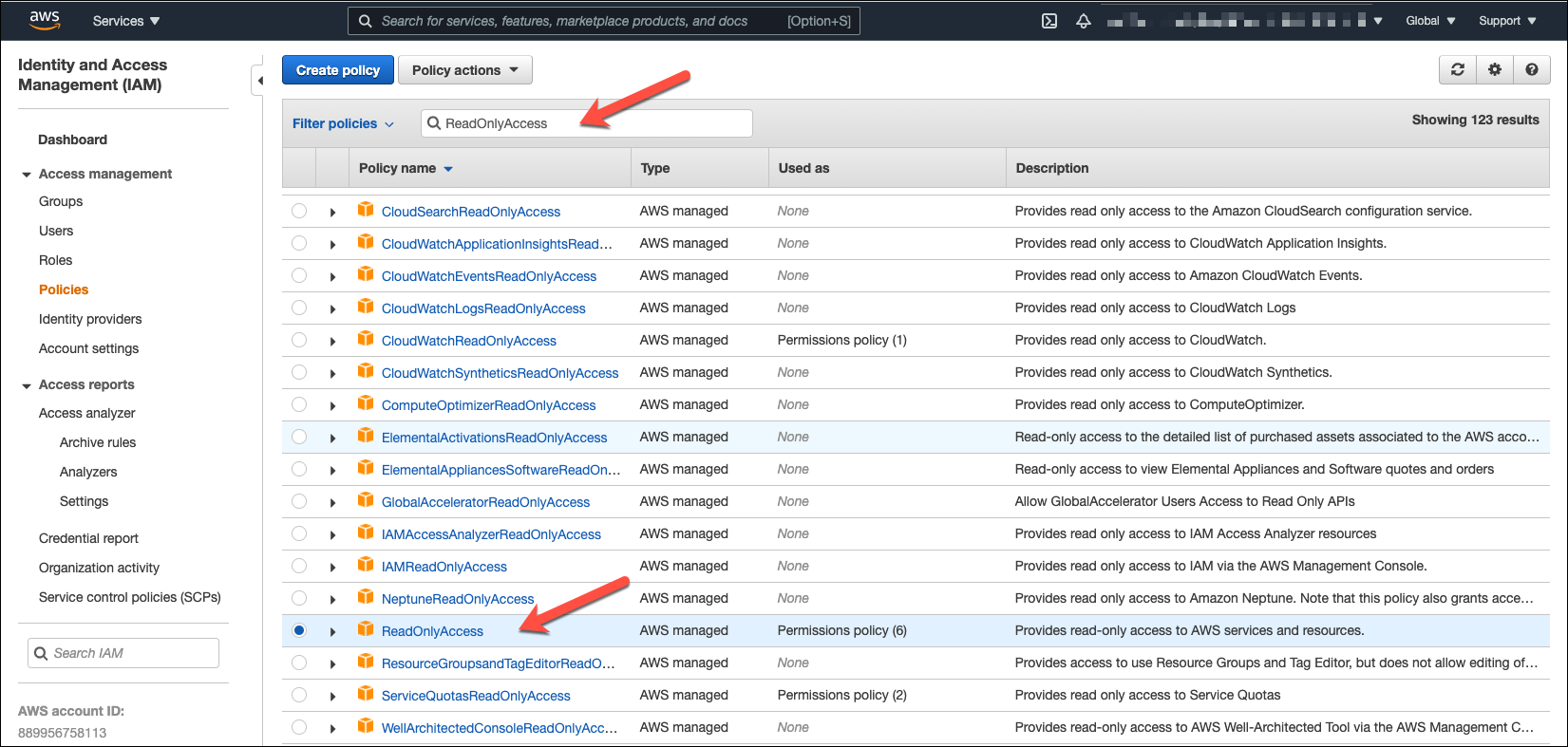1568x747 pixels.
Task: Go to Users in the sidebar
Action: 56,231
